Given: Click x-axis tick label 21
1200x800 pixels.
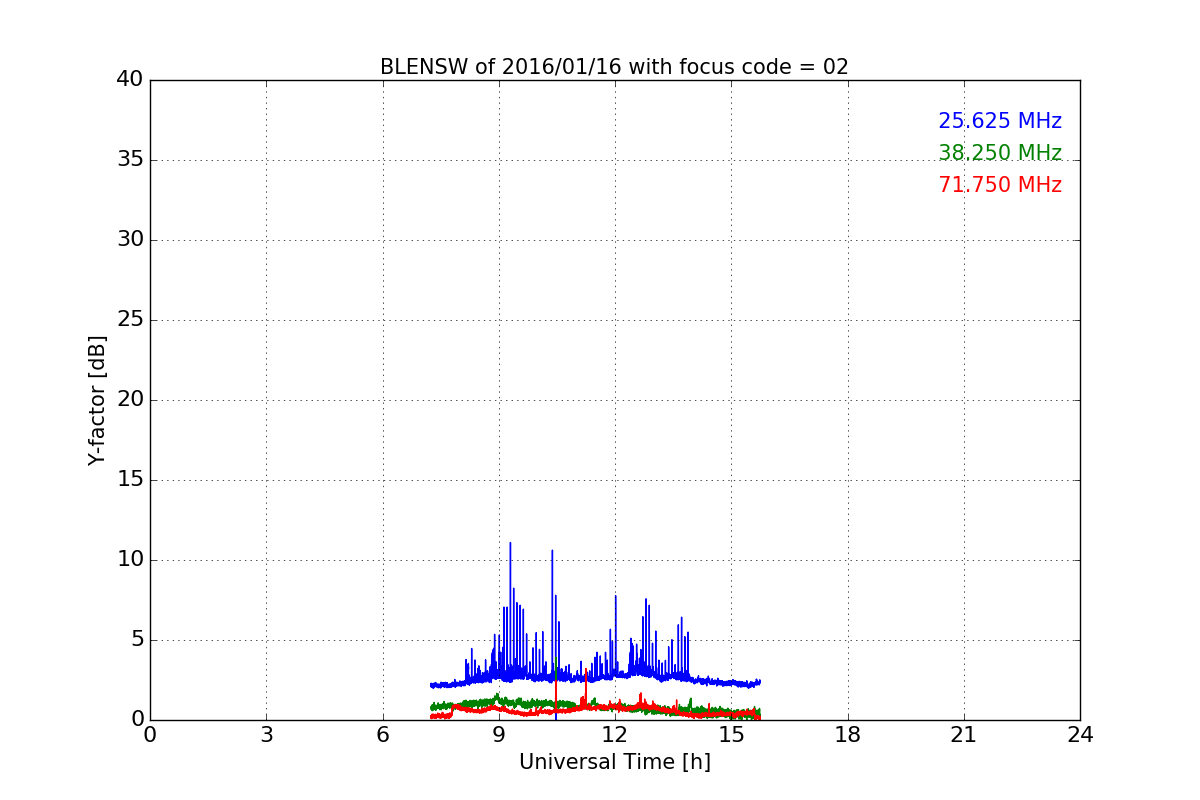Looking at the screenshot, I should pos(964,735).
